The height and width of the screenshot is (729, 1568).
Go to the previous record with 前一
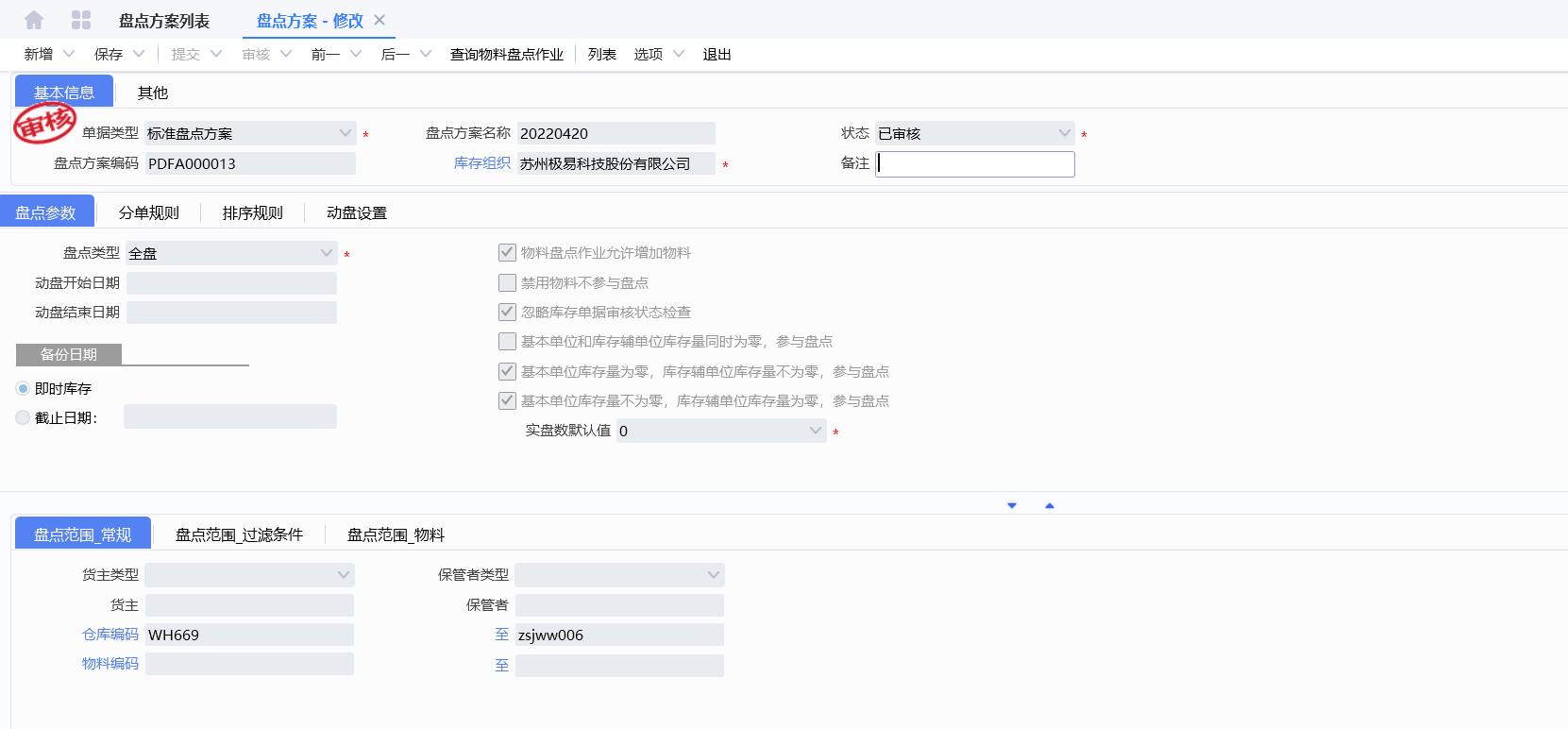point(326,54)
